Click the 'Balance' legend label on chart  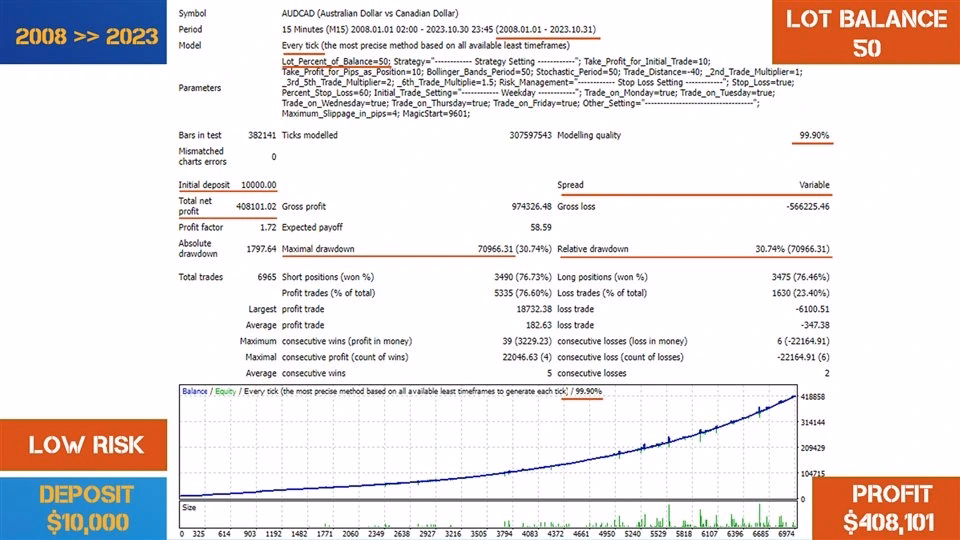[195, 391]
